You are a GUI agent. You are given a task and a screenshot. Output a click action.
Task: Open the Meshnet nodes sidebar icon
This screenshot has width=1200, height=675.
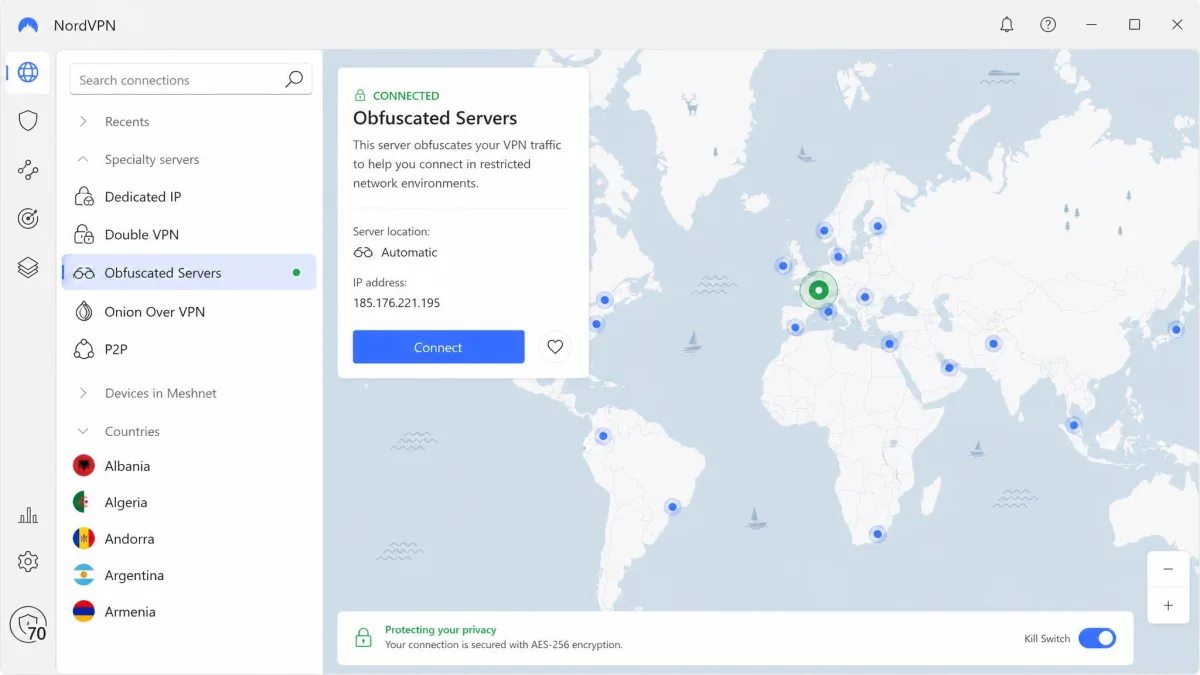tap(28, 170)
